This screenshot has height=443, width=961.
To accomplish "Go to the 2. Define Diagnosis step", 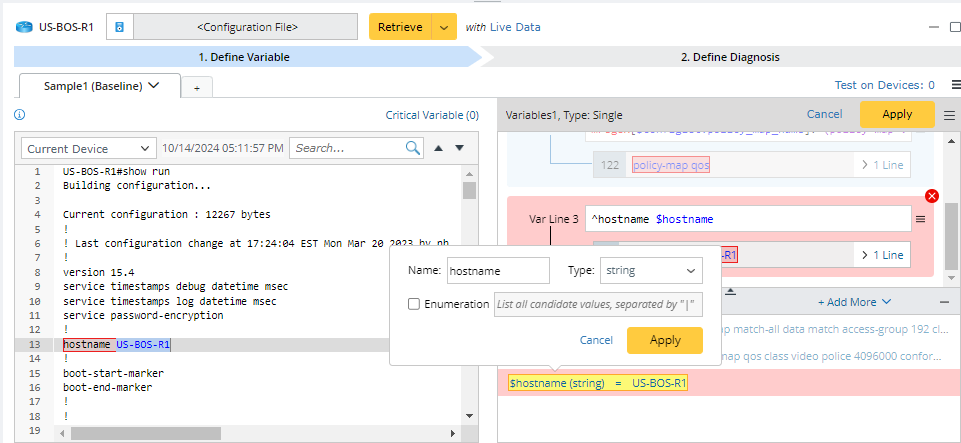I will 729,57.
